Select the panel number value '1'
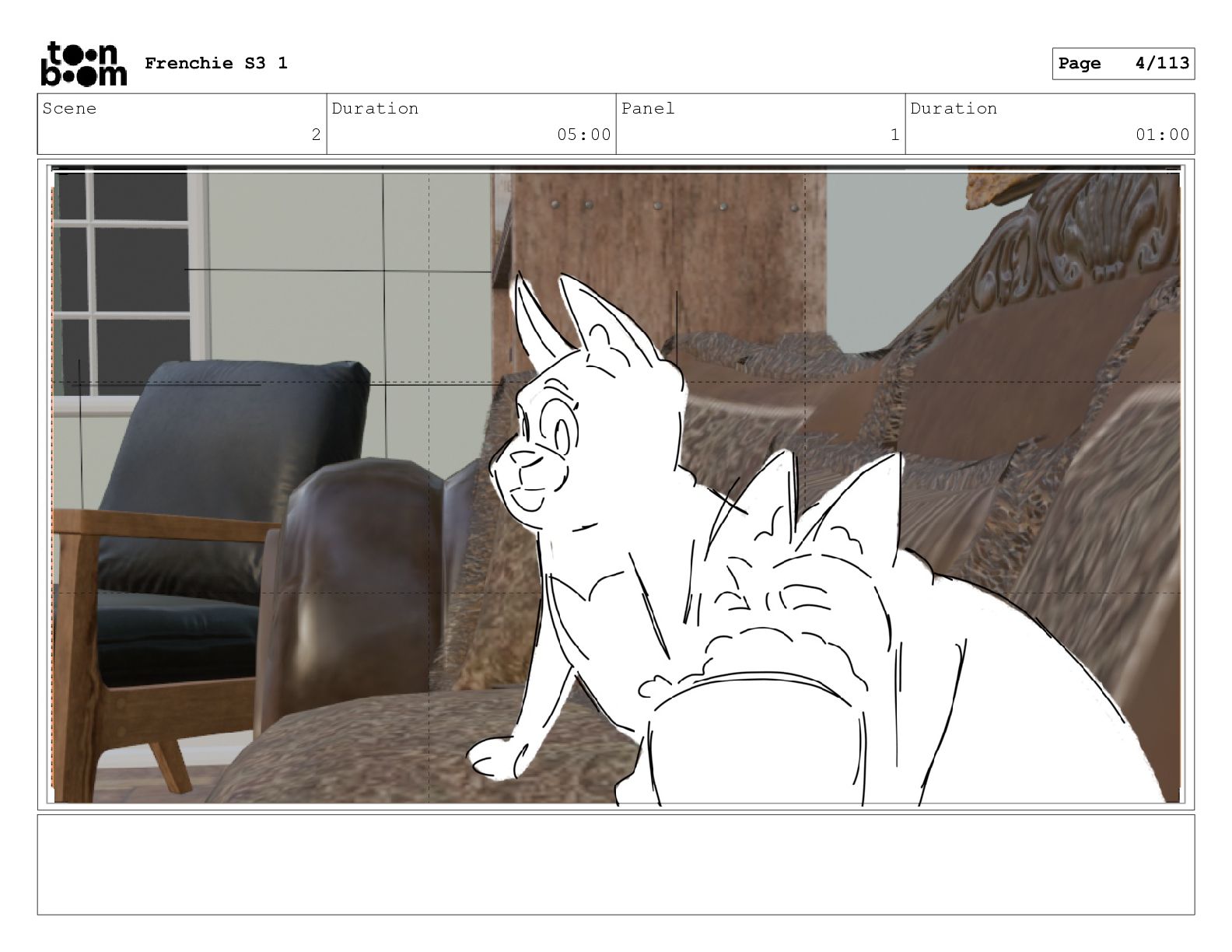The height and width of the screenshot is (952, 1232). [x=894, y=135]
